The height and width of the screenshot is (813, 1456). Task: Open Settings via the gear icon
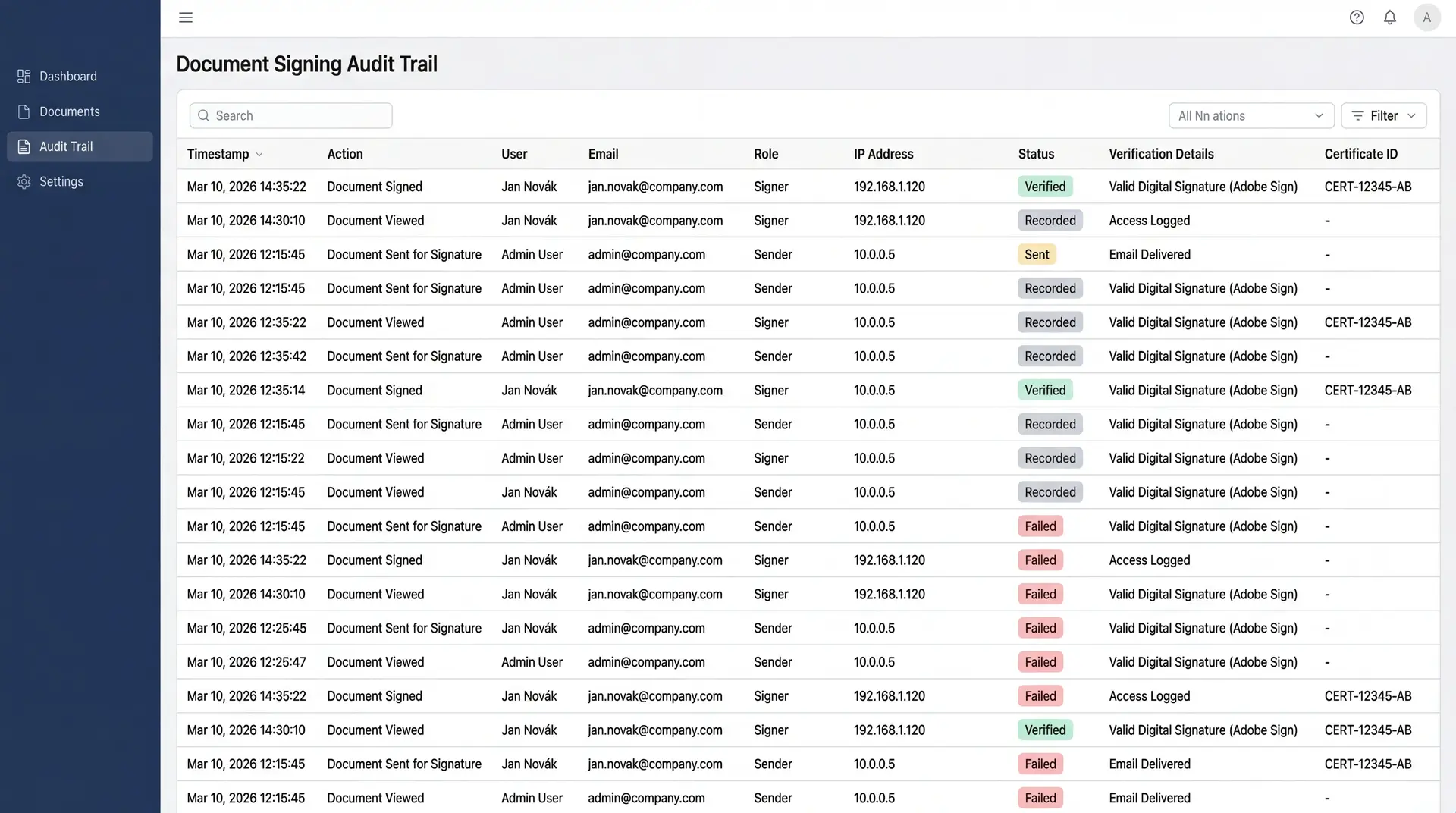[23, 181]
